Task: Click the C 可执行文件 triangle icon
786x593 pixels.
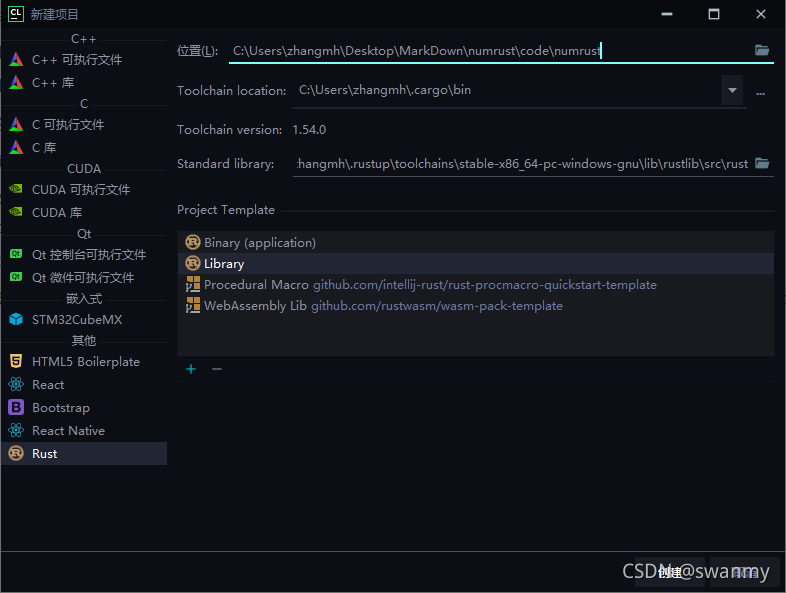Action: (16, 124)
